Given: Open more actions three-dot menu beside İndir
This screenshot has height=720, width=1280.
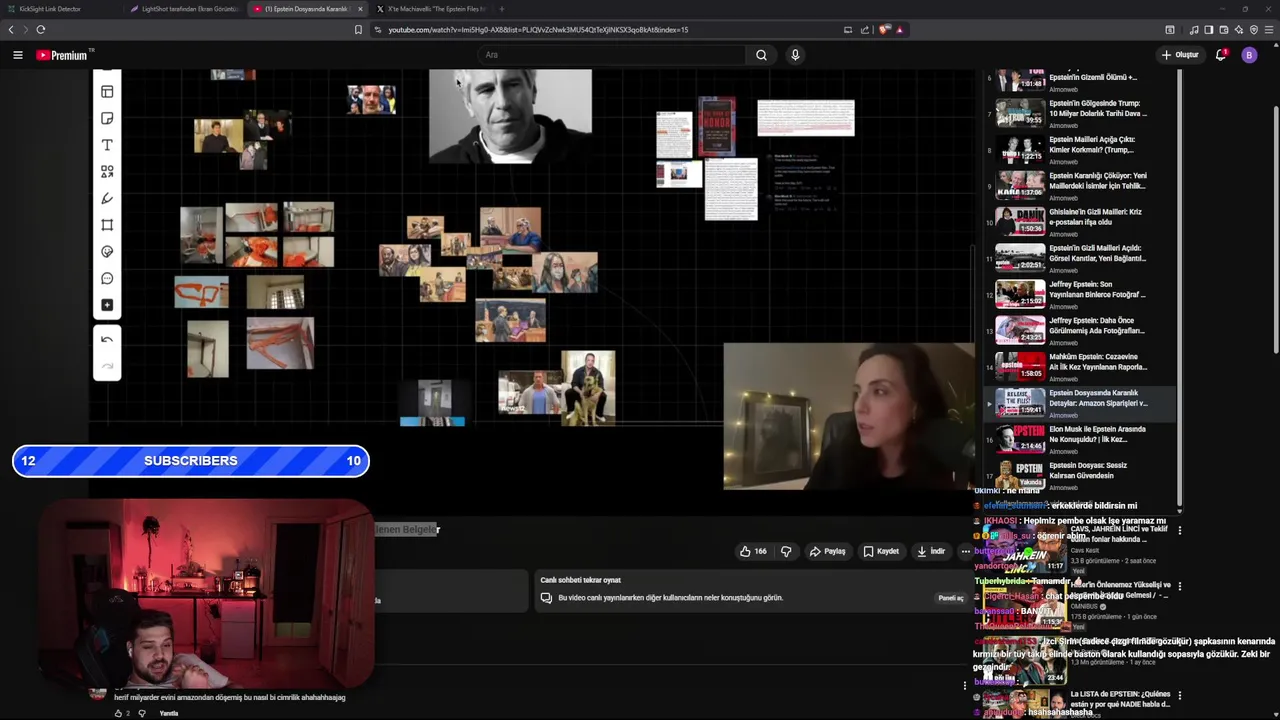Looking at the screenshot, I should 965,551.
